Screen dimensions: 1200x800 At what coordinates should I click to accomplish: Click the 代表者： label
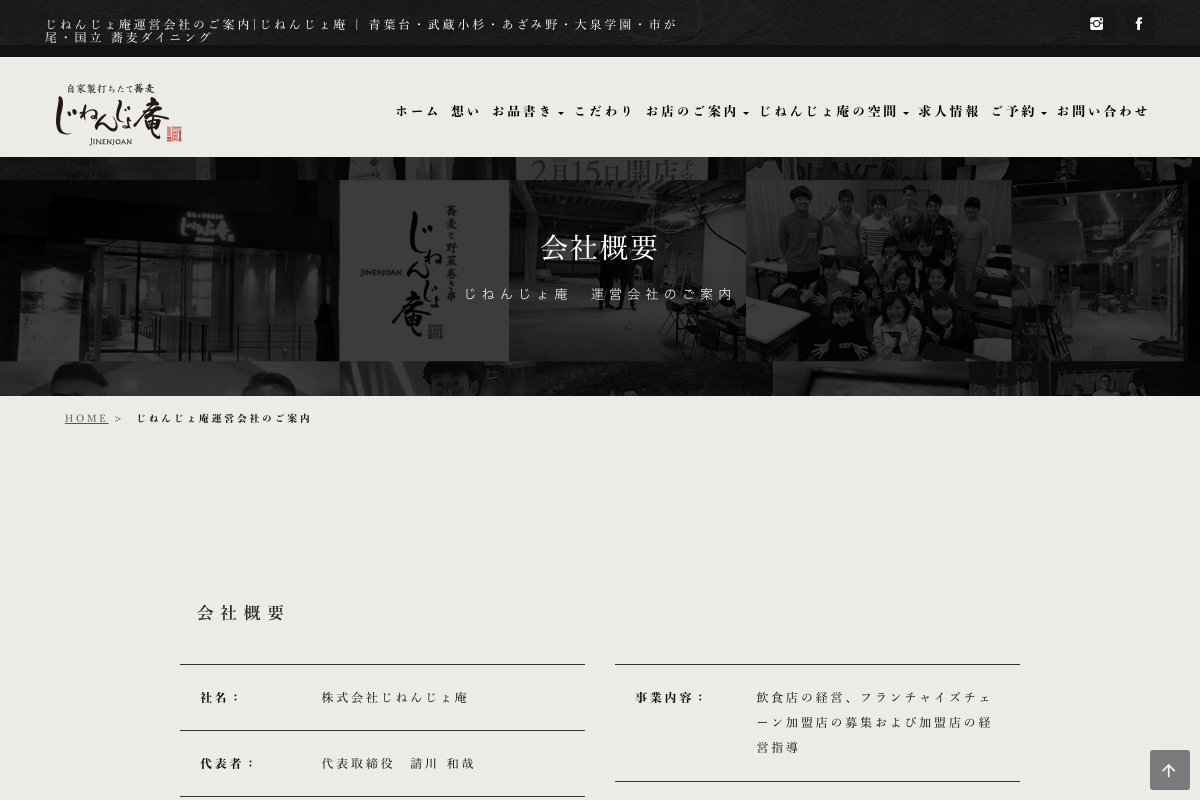click(x=229, y=763)
